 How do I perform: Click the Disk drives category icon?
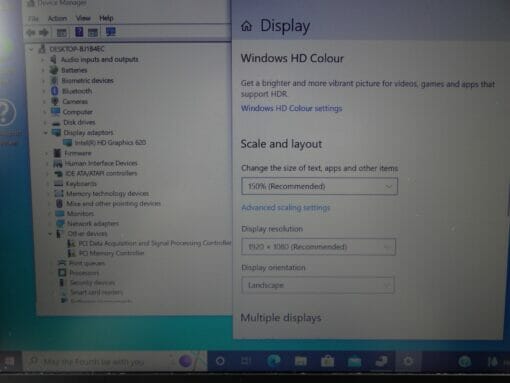tap(56, 123)
